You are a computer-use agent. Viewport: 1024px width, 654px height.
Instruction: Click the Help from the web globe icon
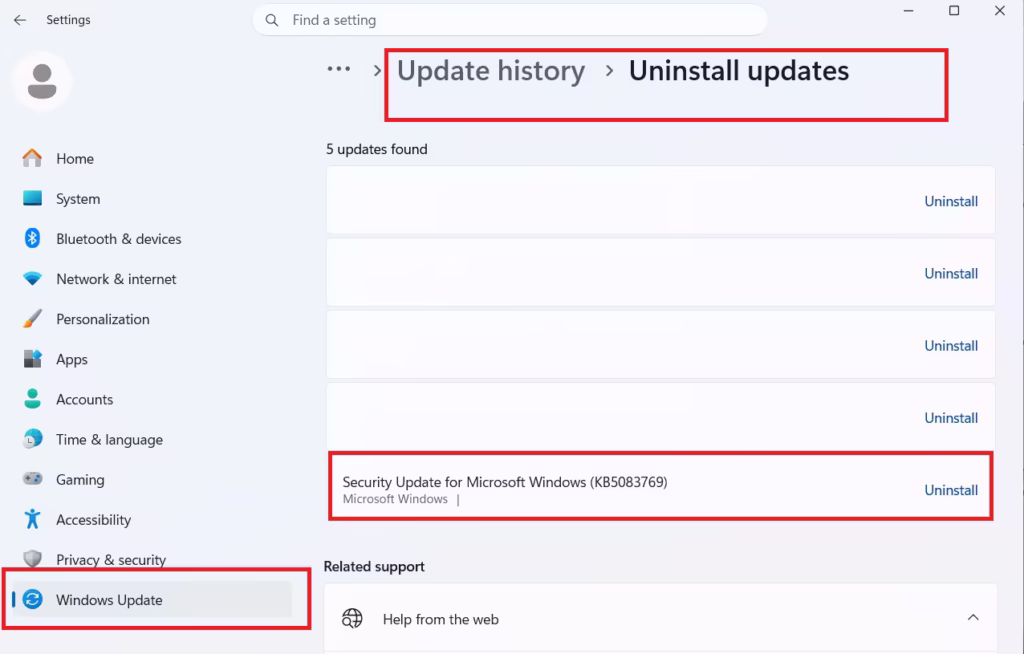point(352,618)
